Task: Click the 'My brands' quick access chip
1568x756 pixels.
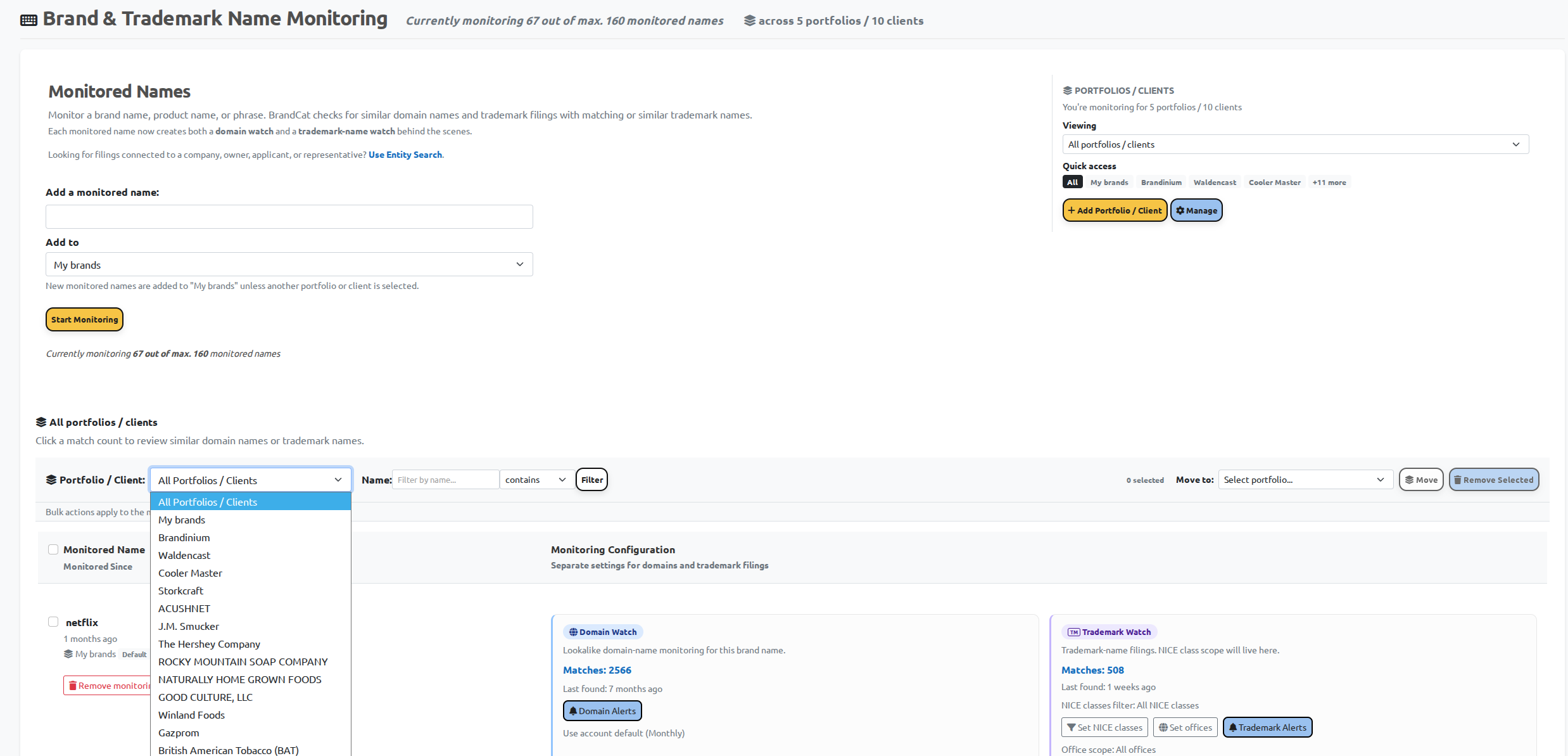Action: [1109, 182]
